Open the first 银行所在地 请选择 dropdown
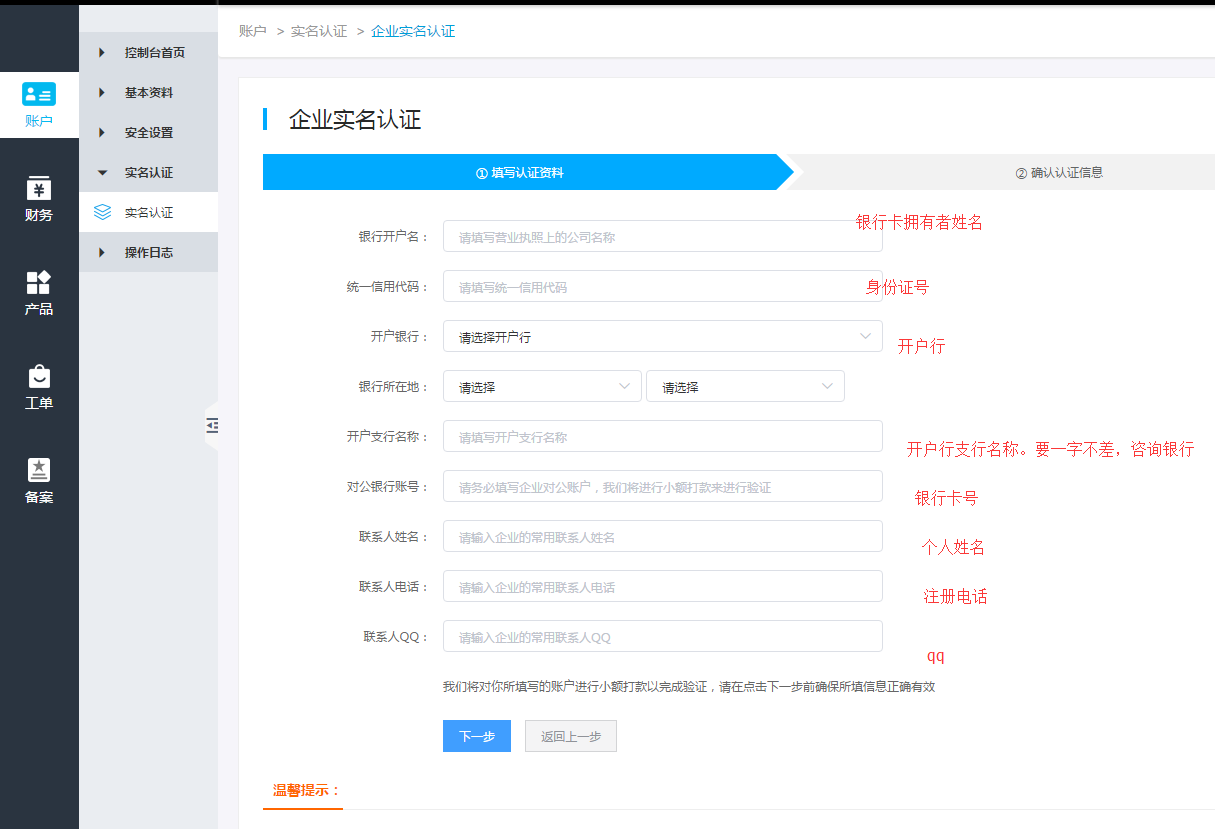 point(542,386)
